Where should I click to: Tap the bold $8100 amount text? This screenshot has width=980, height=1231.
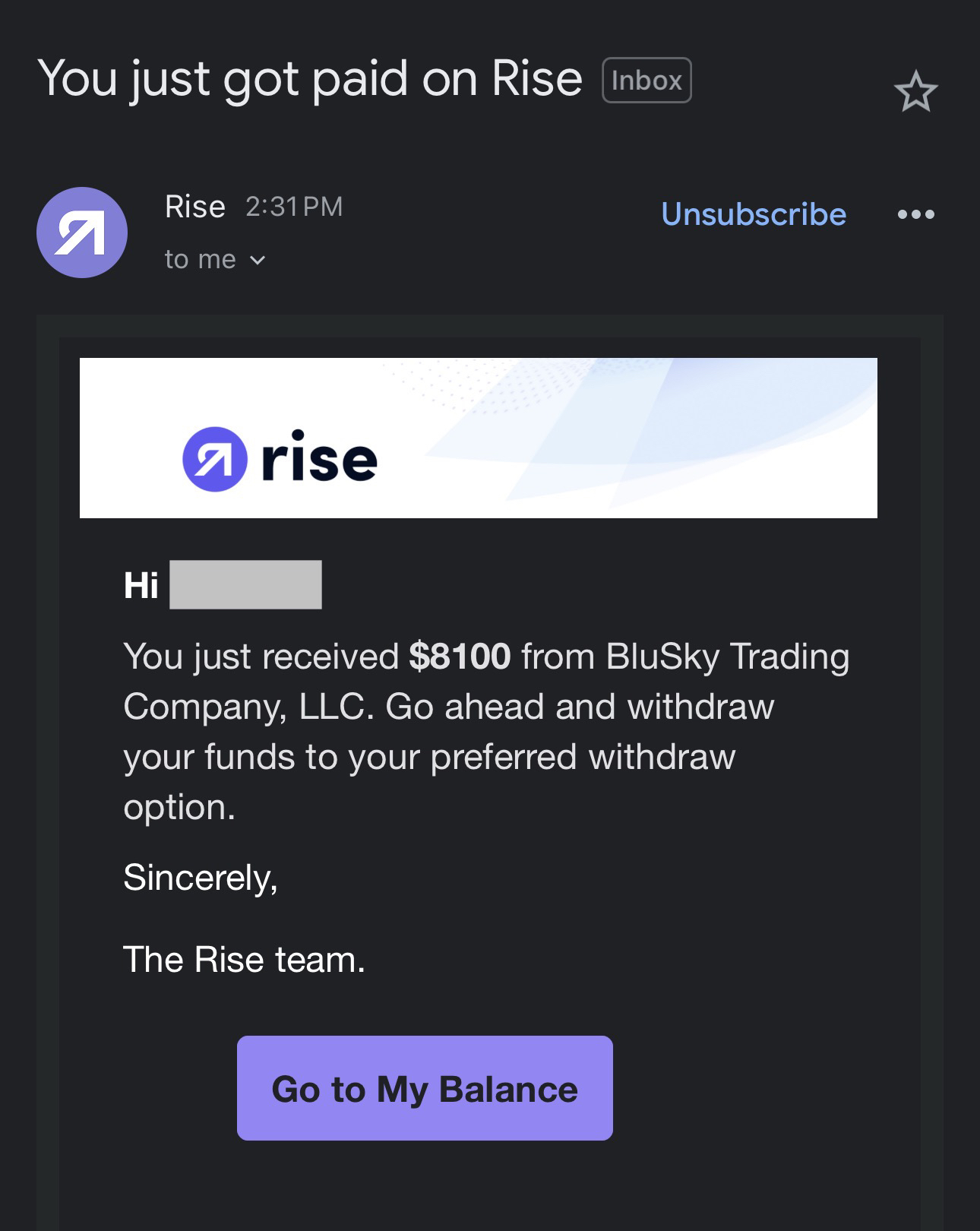coord(460,656)
